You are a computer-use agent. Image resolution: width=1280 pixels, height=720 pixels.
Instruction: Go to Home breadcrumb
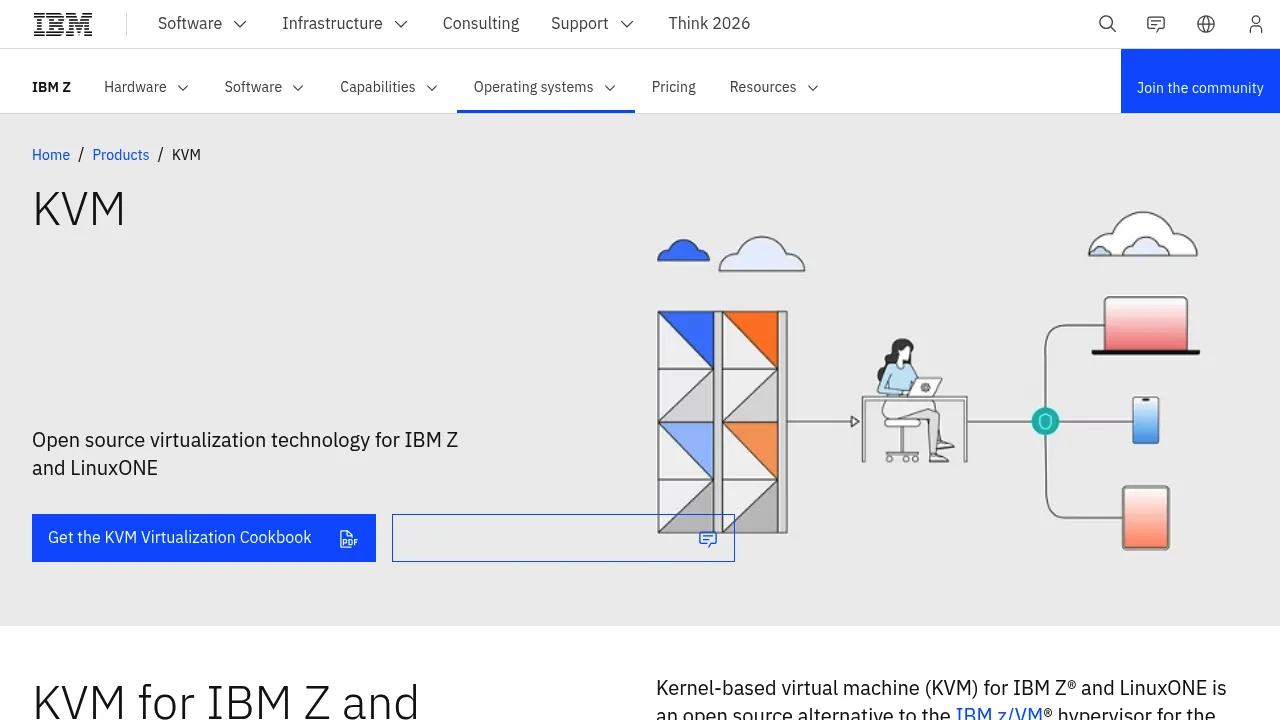coord(51,155)
